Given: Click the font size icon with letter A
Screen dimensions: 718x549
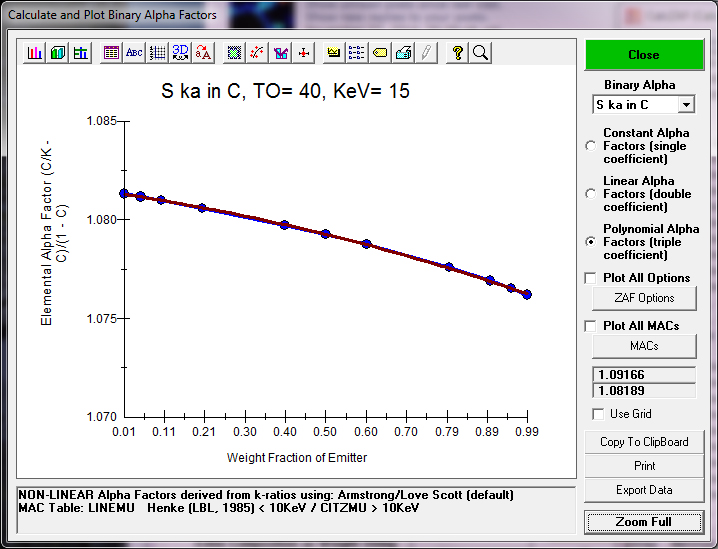Looking at the screenshot, I should tap(203, 53).
